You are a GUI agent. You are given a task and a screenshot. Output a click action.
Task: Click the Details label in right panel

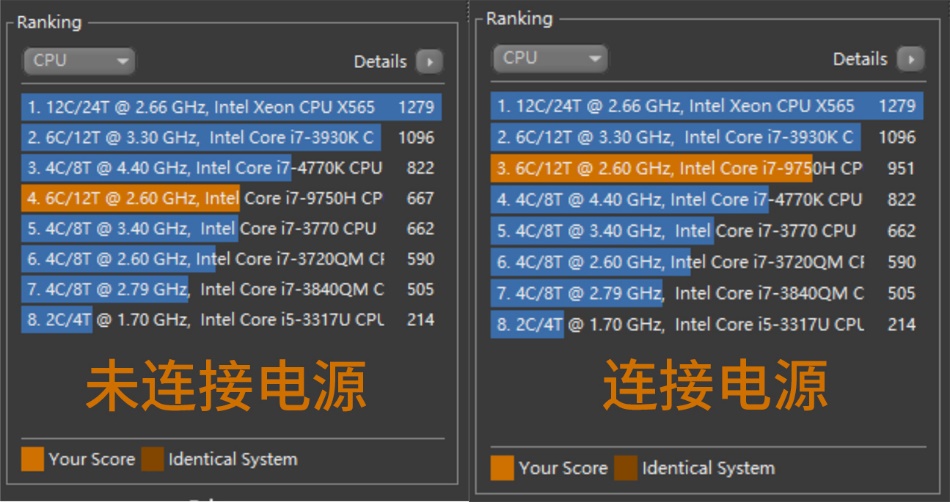pyautogui.click(x=860, y=59)
